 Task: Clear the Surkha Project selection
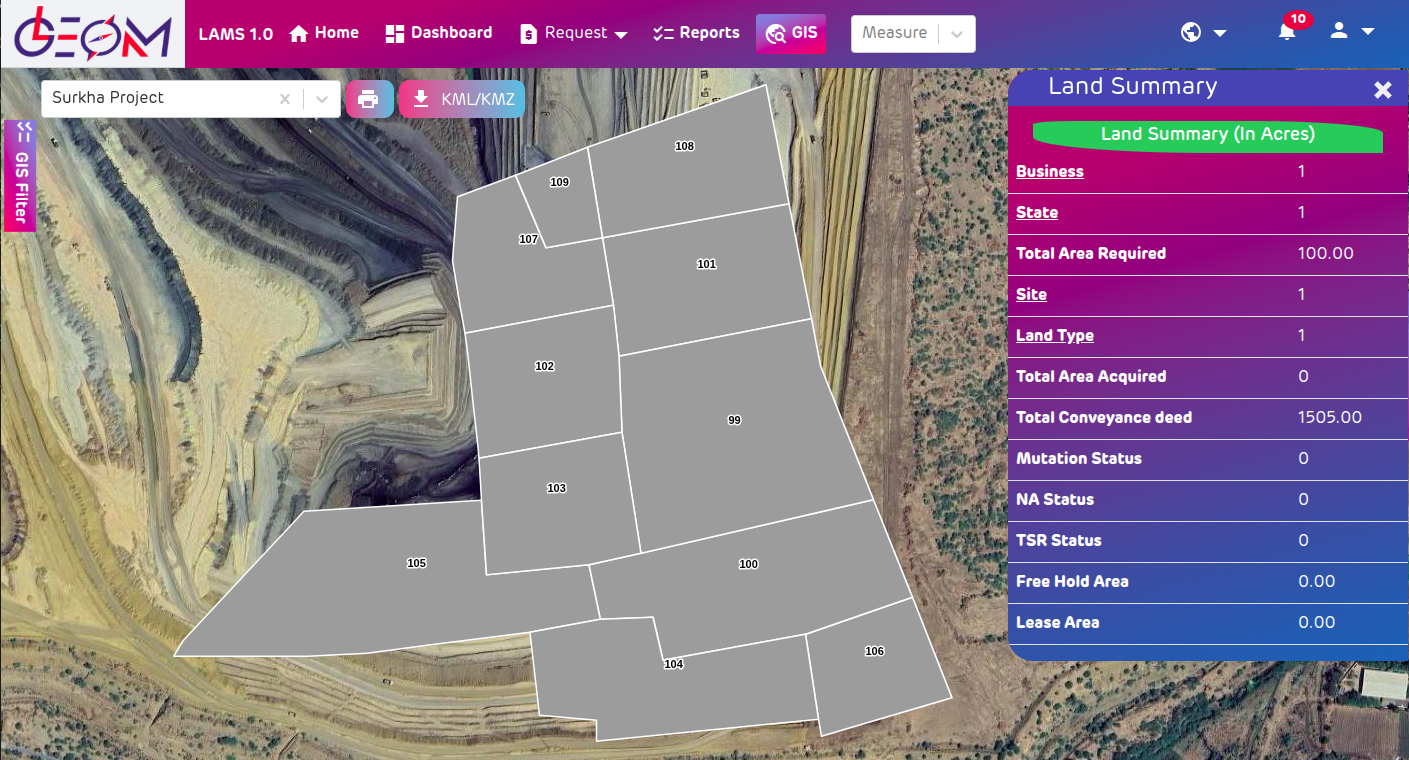[x=285, y=99]
